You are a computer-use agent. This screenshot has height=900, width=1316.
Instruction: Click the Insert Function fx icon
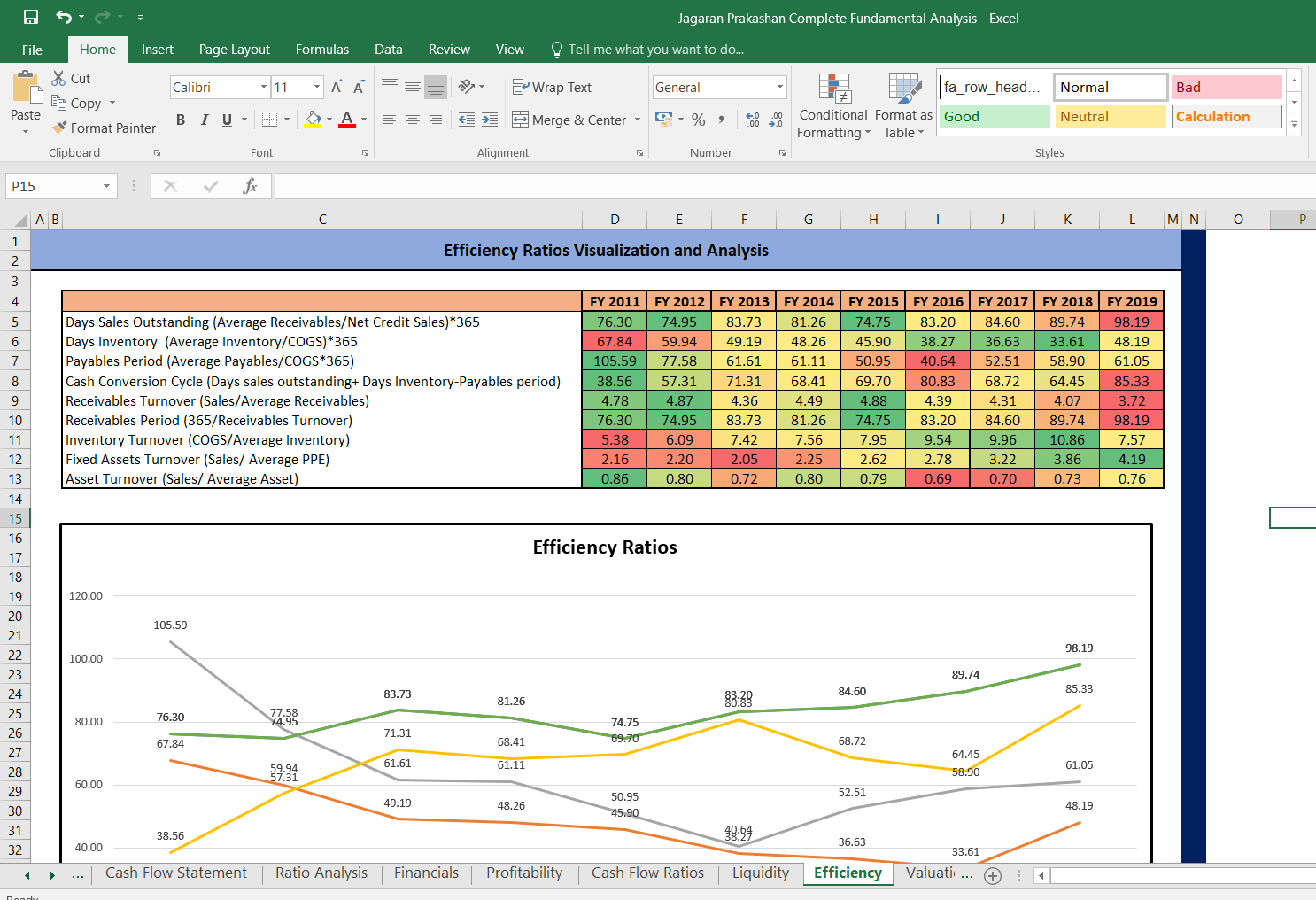click(250, 186)
